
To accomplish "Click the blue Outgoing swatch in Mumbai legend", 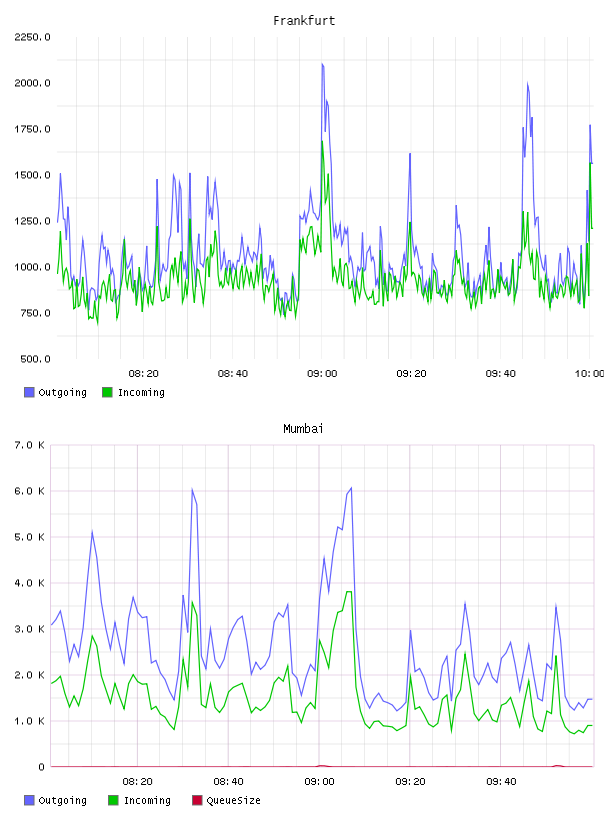I will click(x=29, y=800).
